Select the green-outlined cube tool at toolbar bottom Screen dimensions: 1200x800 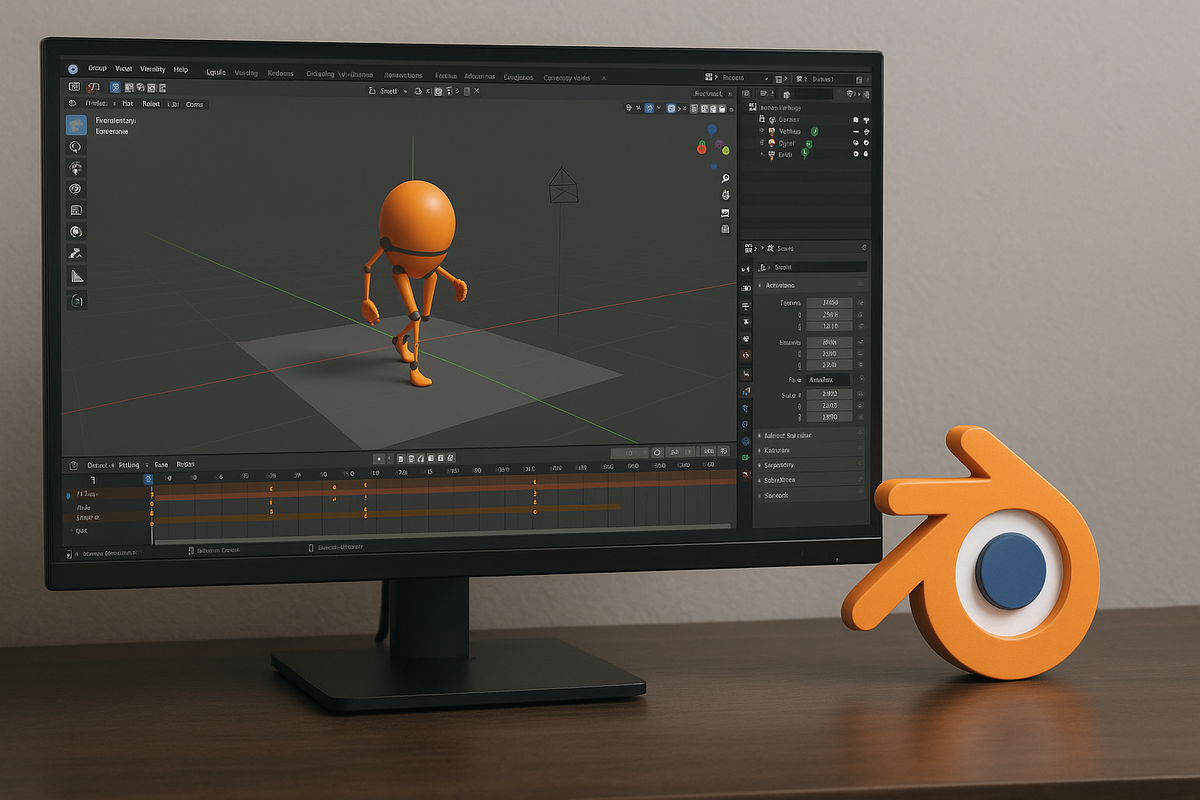pyautogui.click(x=77, y=300)
